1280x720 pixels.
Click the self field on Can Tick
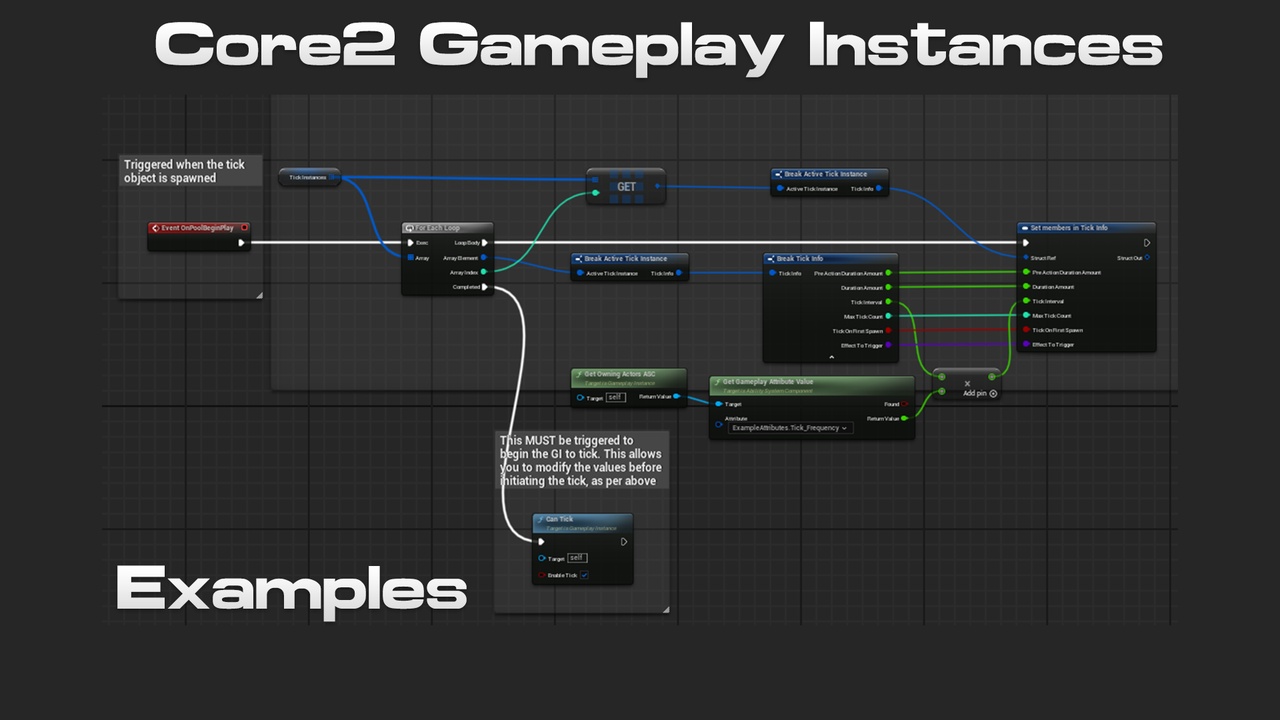point(577,558)
